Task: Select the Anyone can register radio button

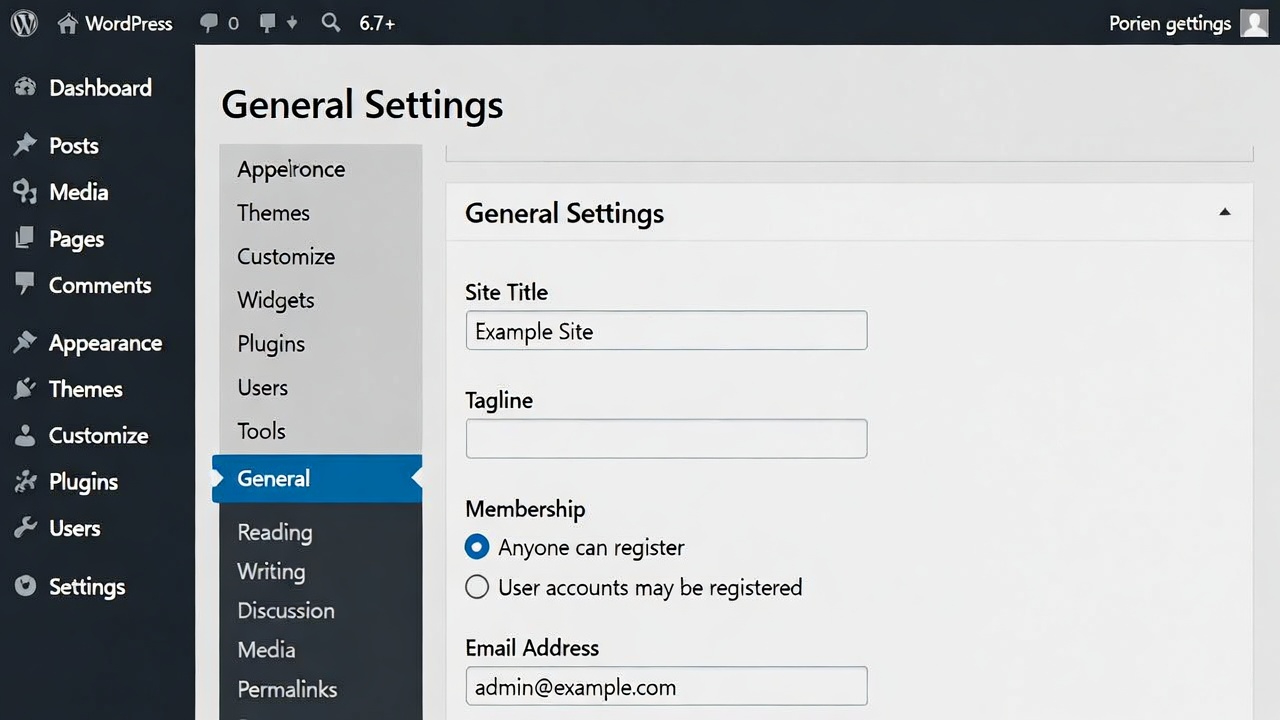Action: tap(477, 548)
